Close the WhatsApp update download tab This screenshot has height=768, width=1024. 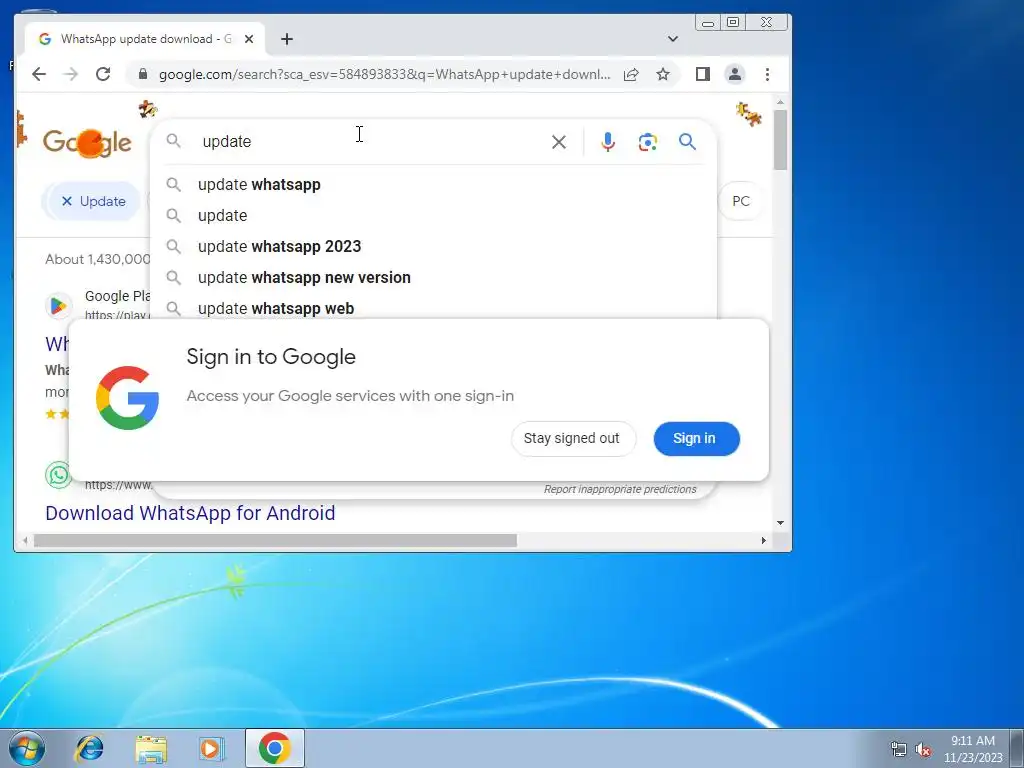tap(249, 39)
